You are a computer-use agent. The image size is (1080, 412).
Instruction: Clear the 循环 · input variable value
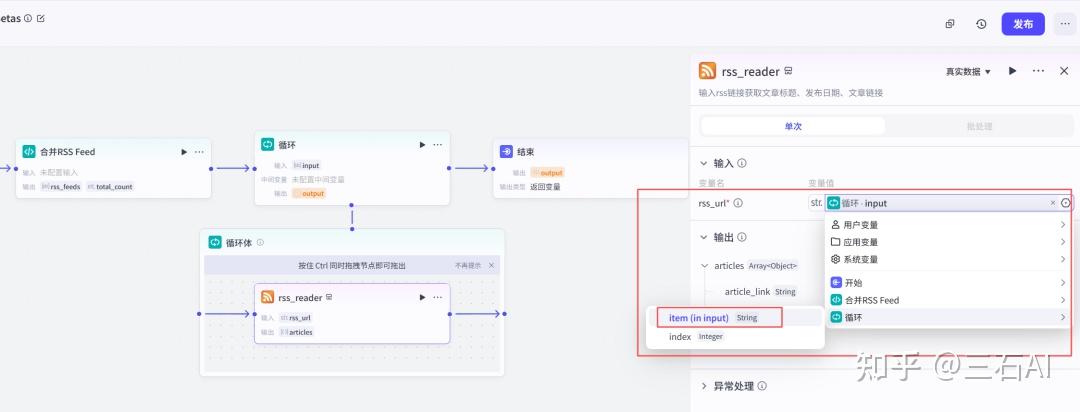coord(1052,203)
